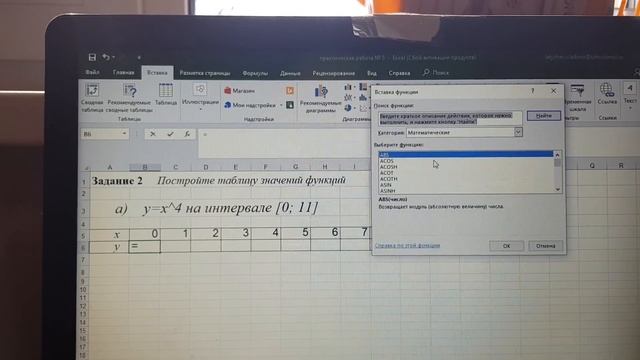Image resolution: width=640 pixels, height=360 pixels.
Task: Click the Найти button in the dialog
Action: [x=543, y=116]
